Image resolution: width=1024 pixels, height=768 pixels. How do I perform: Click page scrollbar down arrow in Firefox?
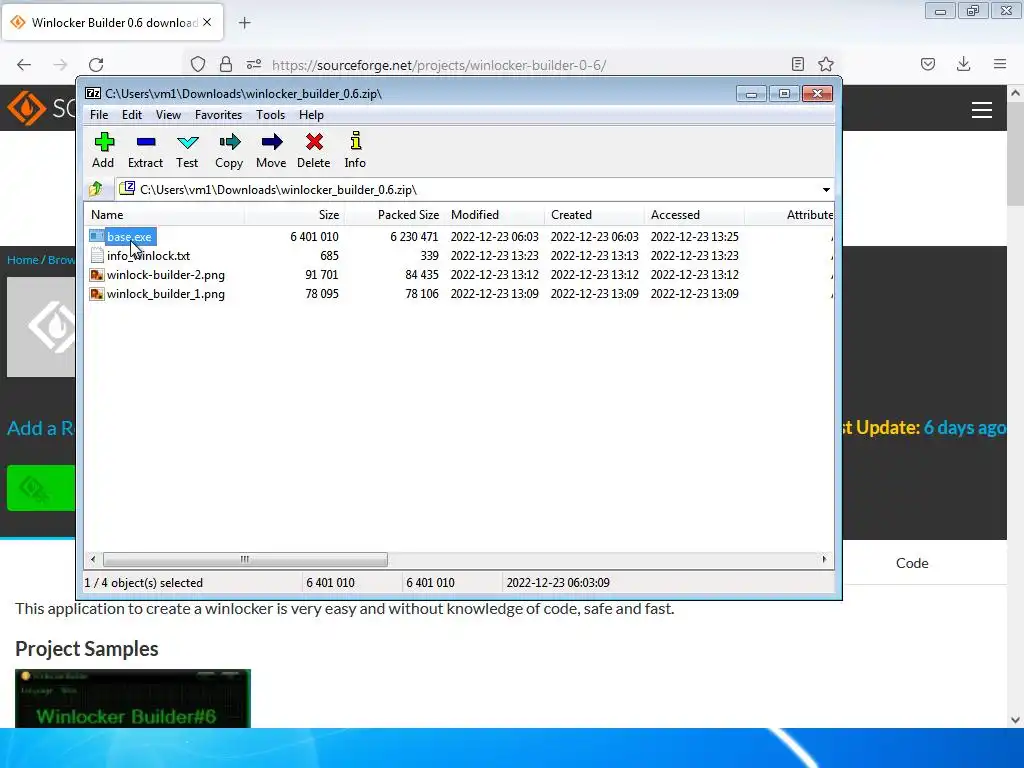point(1015,720)
